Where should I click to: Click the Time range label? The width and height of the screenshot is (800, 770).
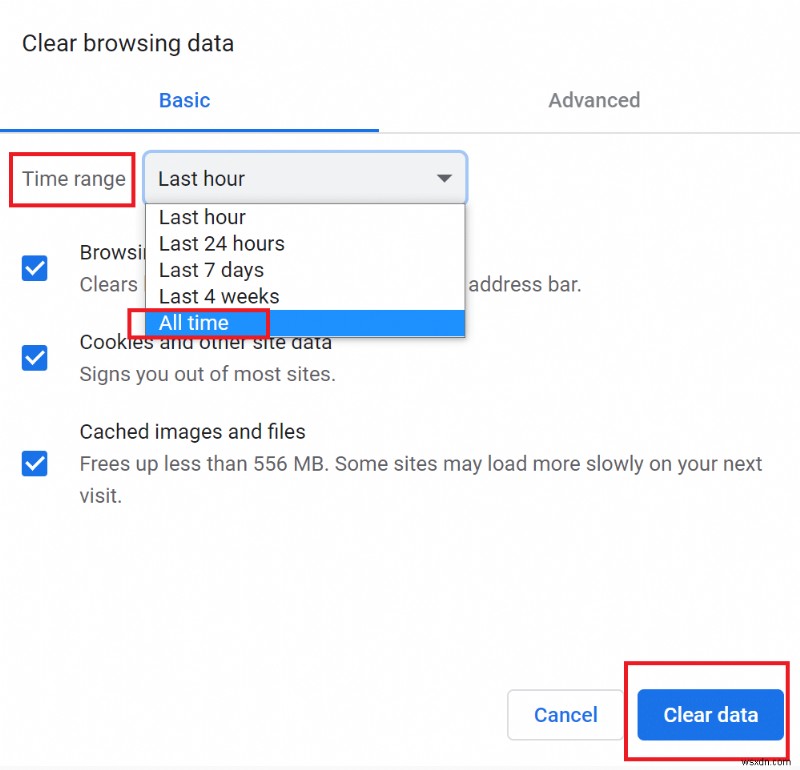tap(74, 179)
